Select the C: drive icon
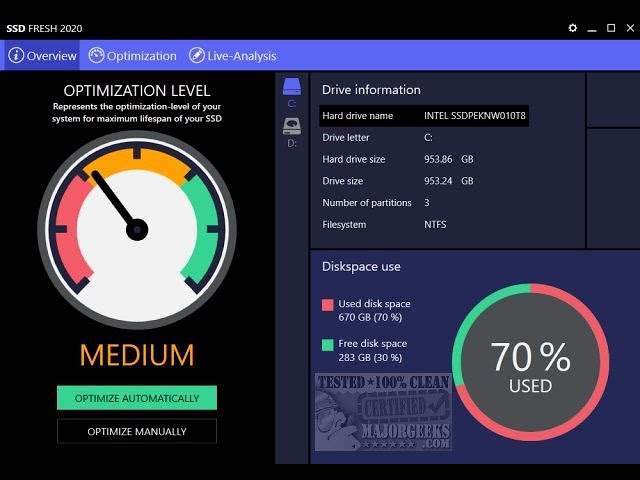The height and width of the screenshot is (480, 640). pyautogui.click(x=292, y=87)
